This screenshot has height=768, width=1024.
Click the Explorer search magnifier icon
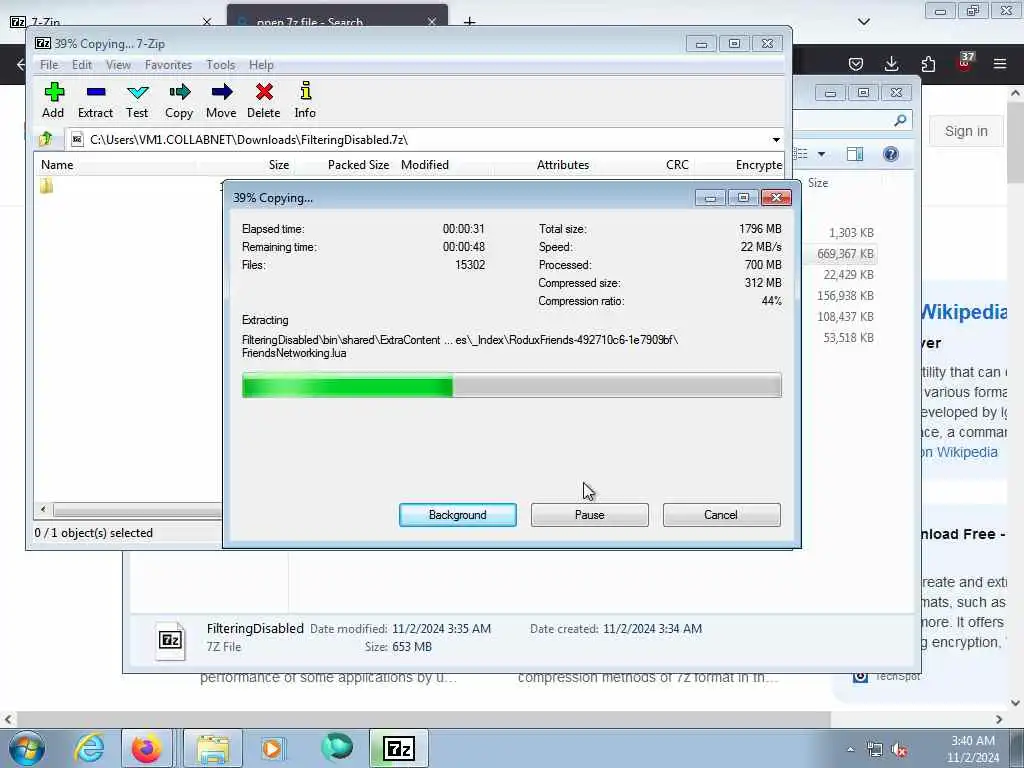901,120
